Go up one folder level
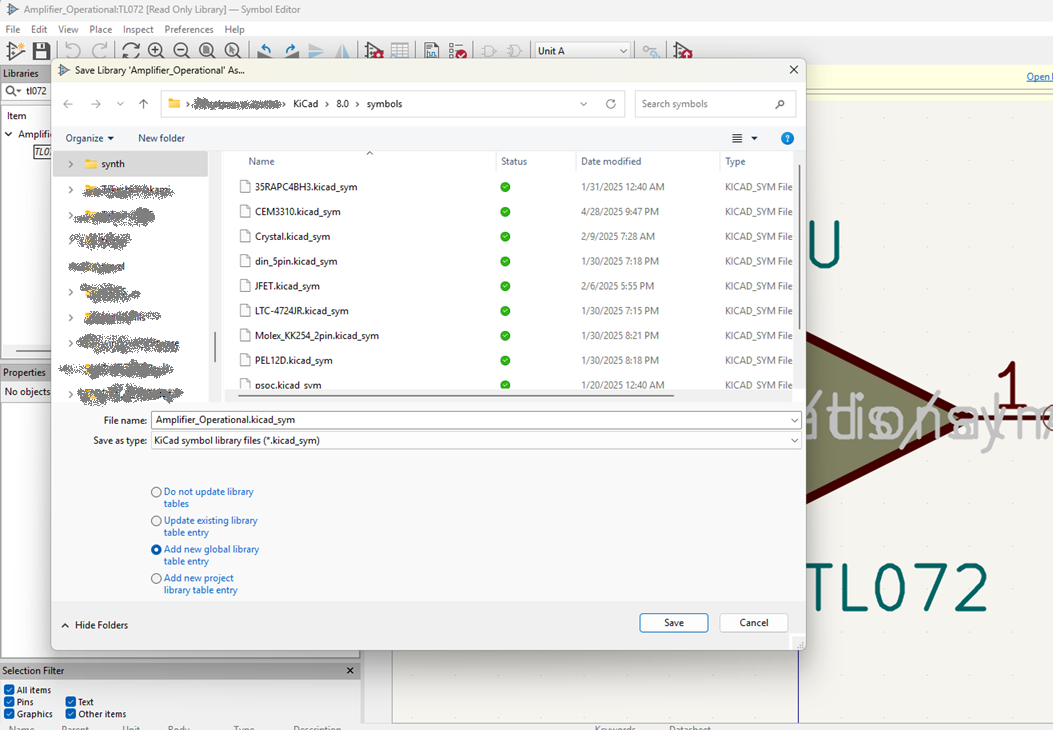 click(143, 104)
